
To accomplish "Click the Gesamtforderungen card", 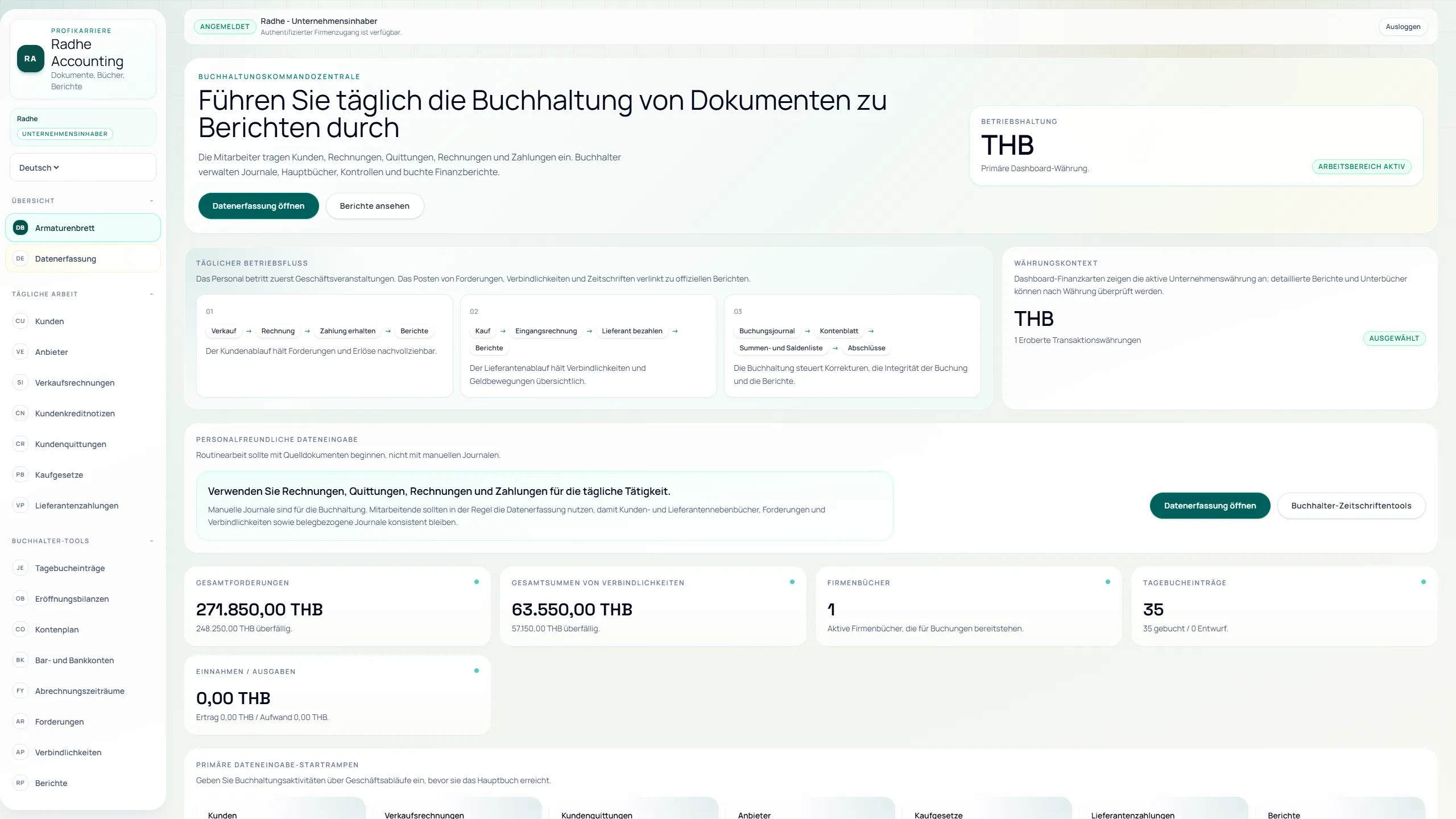I will click(x=337, y=606).
